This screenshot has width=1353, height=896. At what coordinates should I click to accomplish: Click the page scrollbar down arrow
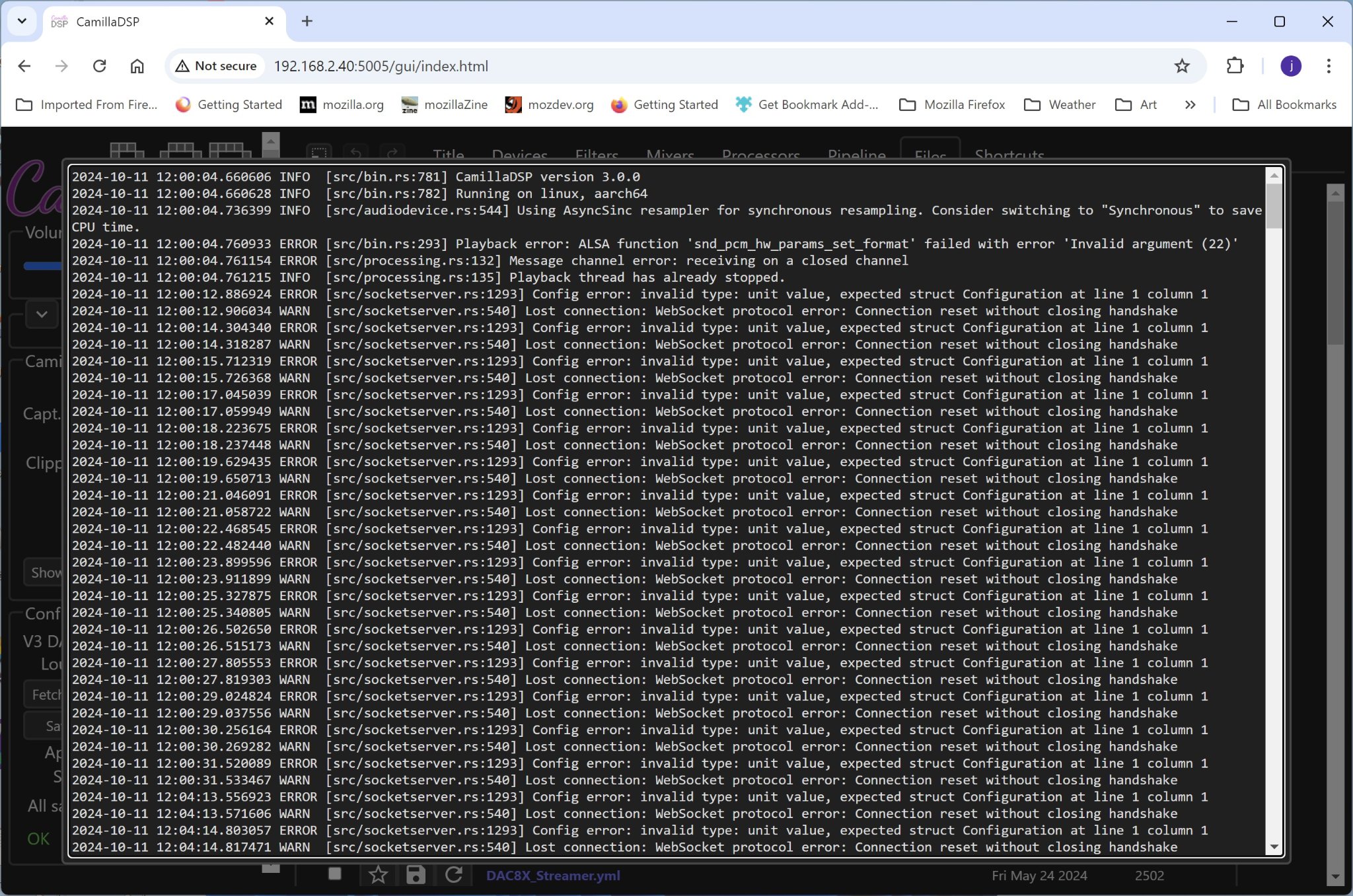(1335, 877)
